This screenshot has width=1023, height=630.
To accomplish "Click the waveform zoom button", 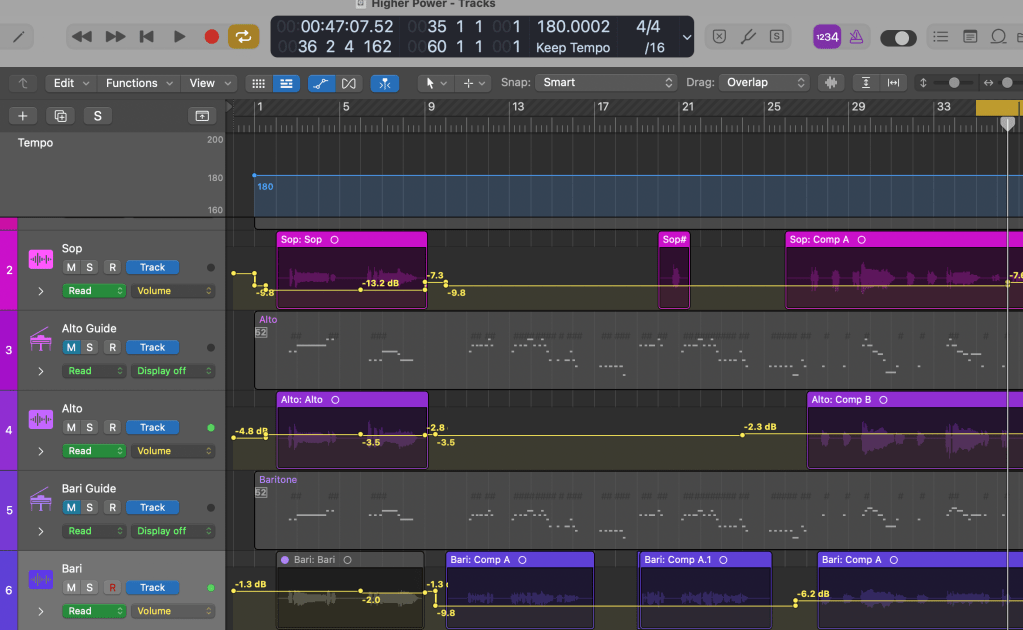I will tap(829, 83).
